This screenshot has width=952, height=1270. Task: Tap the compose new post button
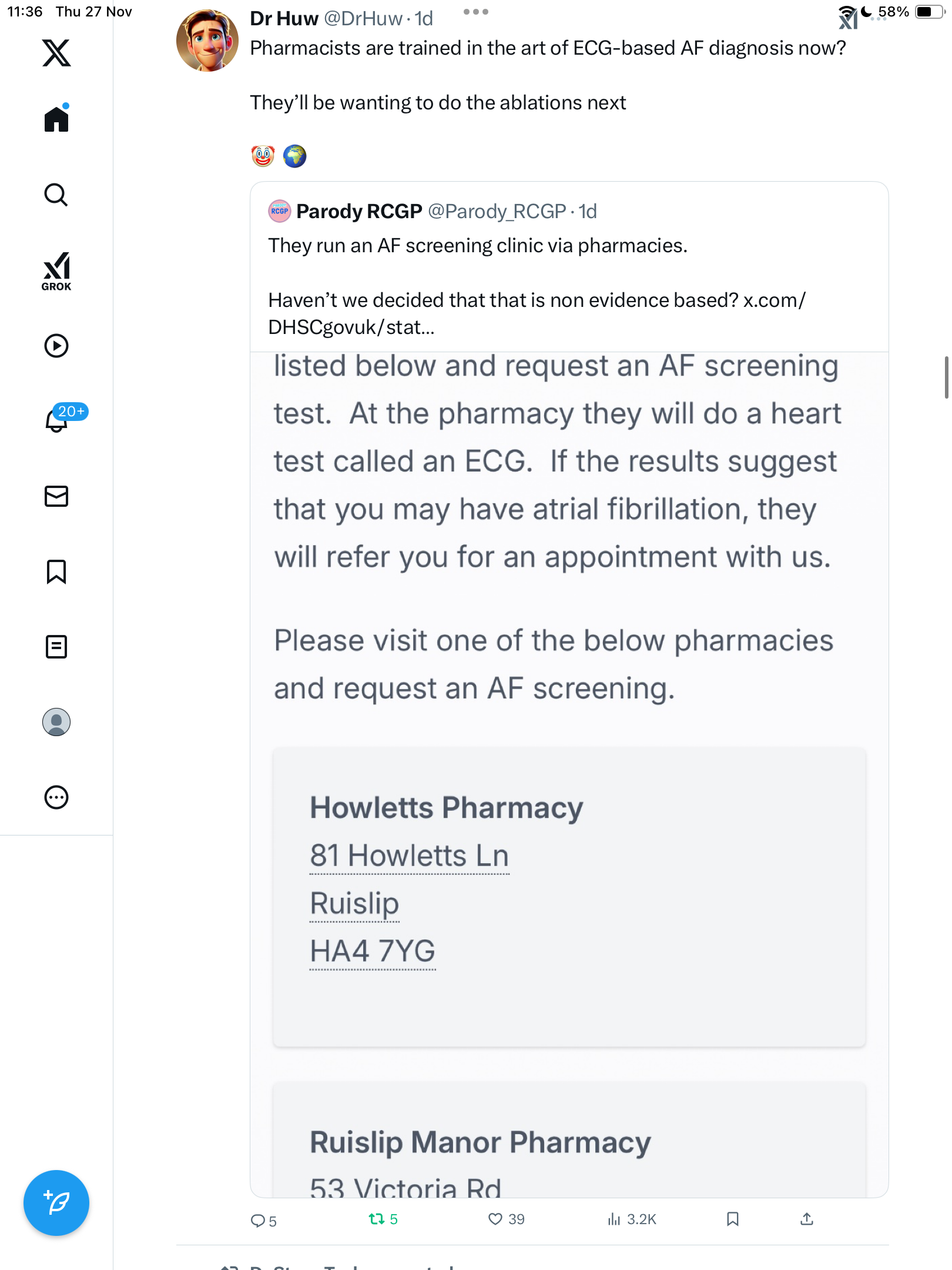click(x=56, y=1203)
